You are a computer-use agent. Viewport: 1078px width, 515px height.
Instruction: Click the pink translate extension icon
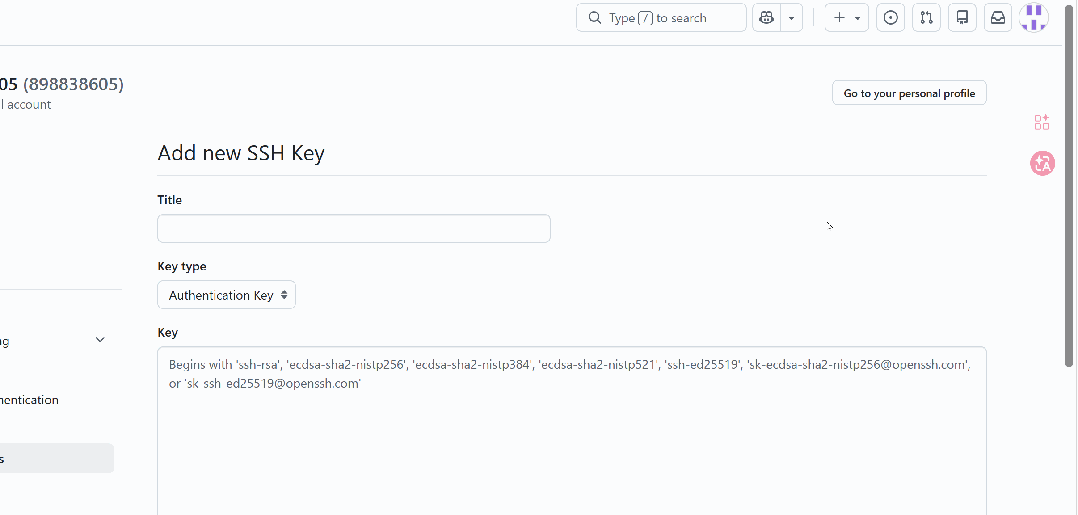coord(1042,164)
